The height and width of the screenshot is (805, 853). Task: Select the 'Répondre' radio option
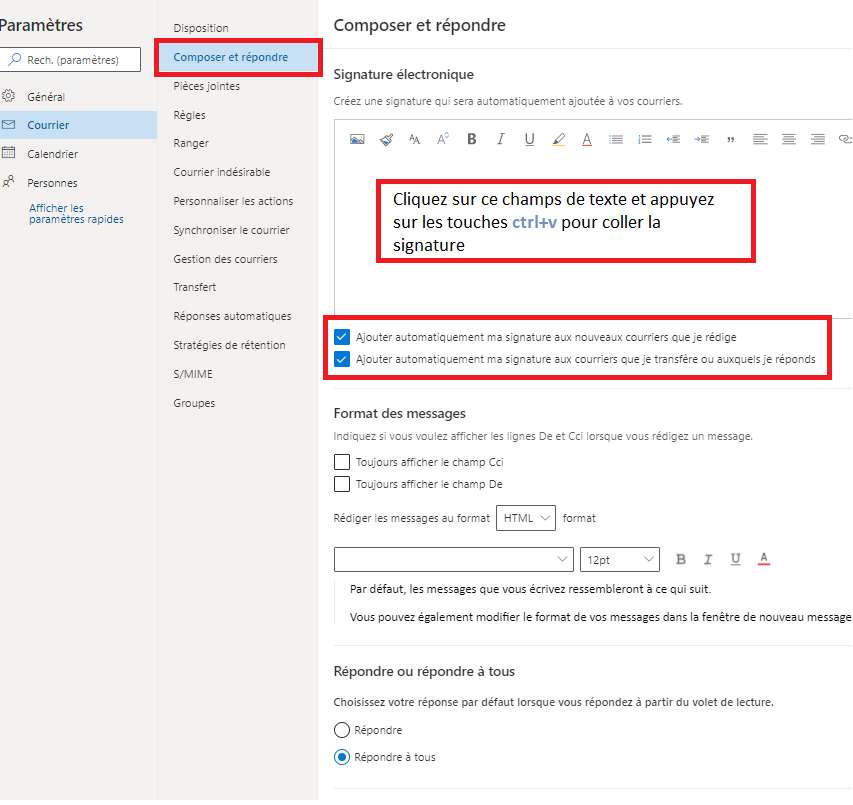[x=343, y=730]
